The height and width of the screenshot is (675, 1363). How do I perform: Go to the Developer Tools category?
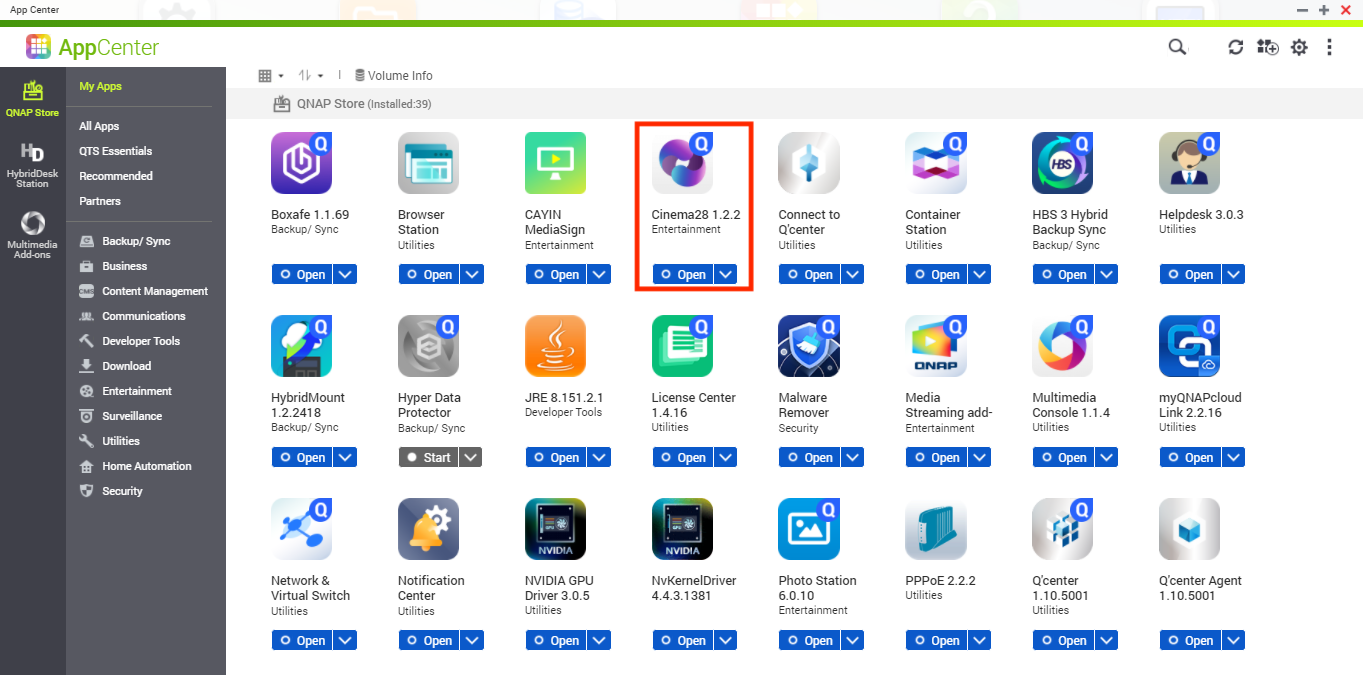[141, 341]
